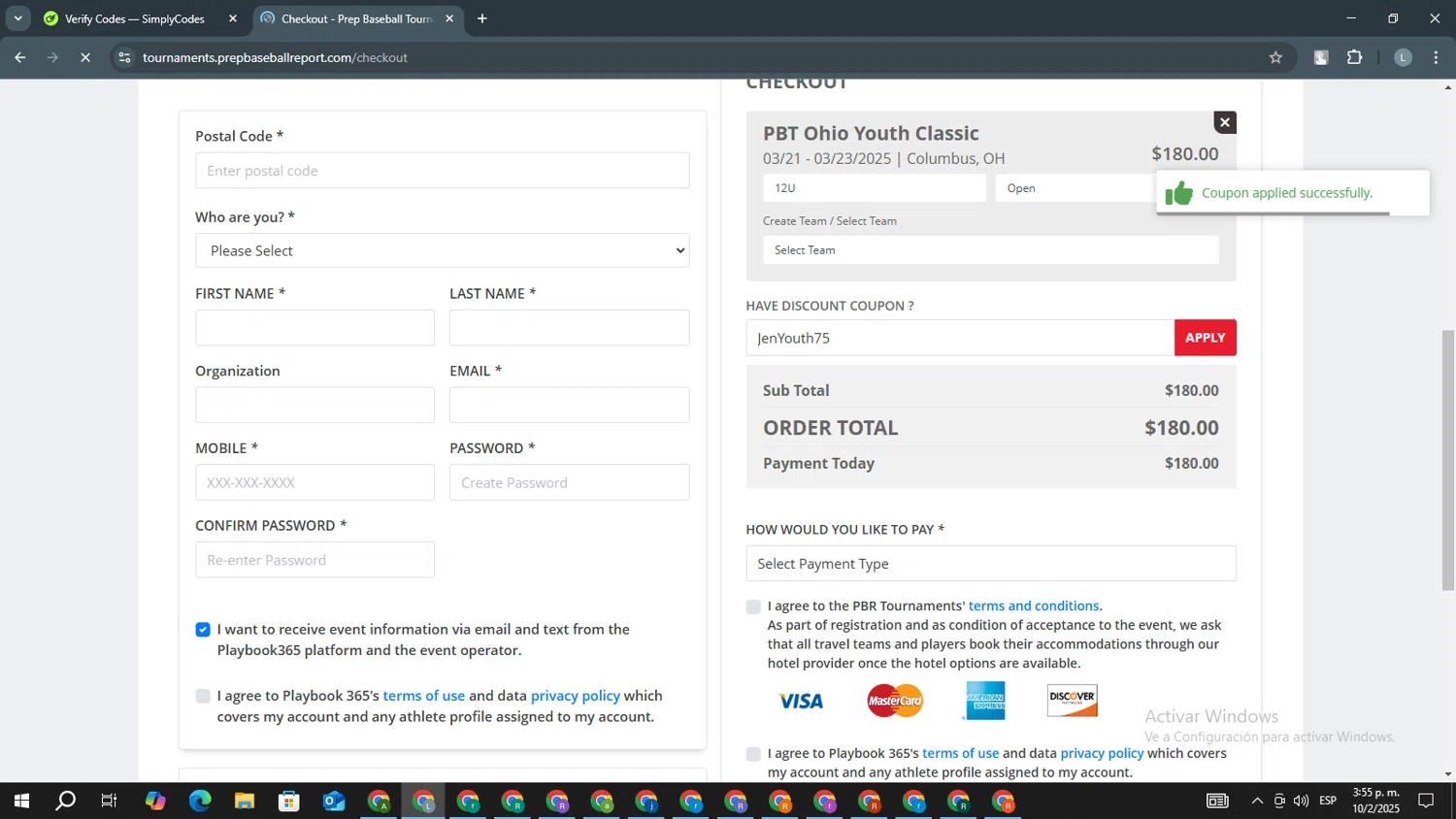Go back using the browser back arrow

click(19, 57)
